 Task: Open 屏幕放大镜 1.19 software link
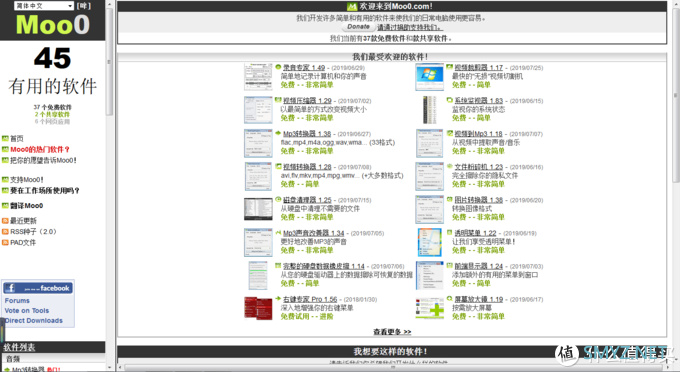click(479, 299)
